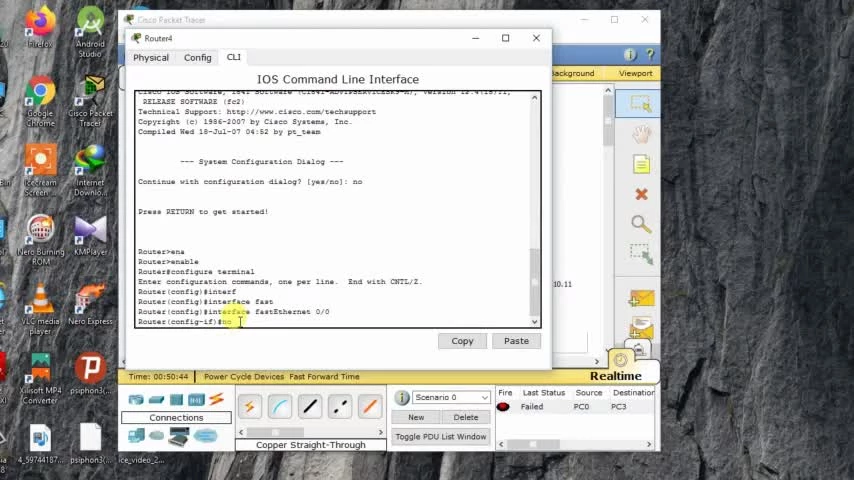The width and height of the screenshot is (854, 480).
Task: Choose the automatic connection lightning cable
Action: coord(249,407)
